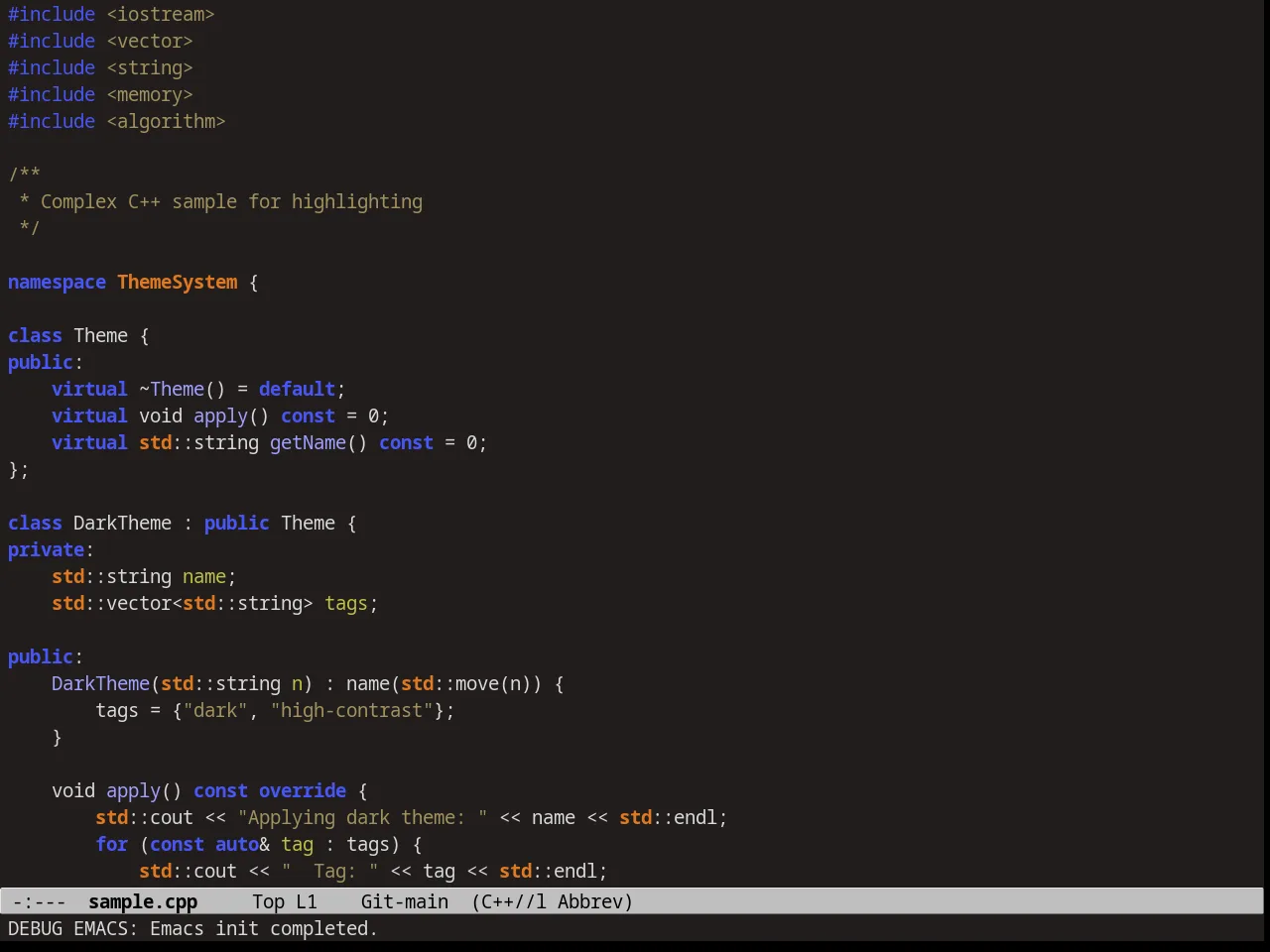Click the 'name;' member variable declaration
The image size is (1270, 952).
click(x=209, y=576)
